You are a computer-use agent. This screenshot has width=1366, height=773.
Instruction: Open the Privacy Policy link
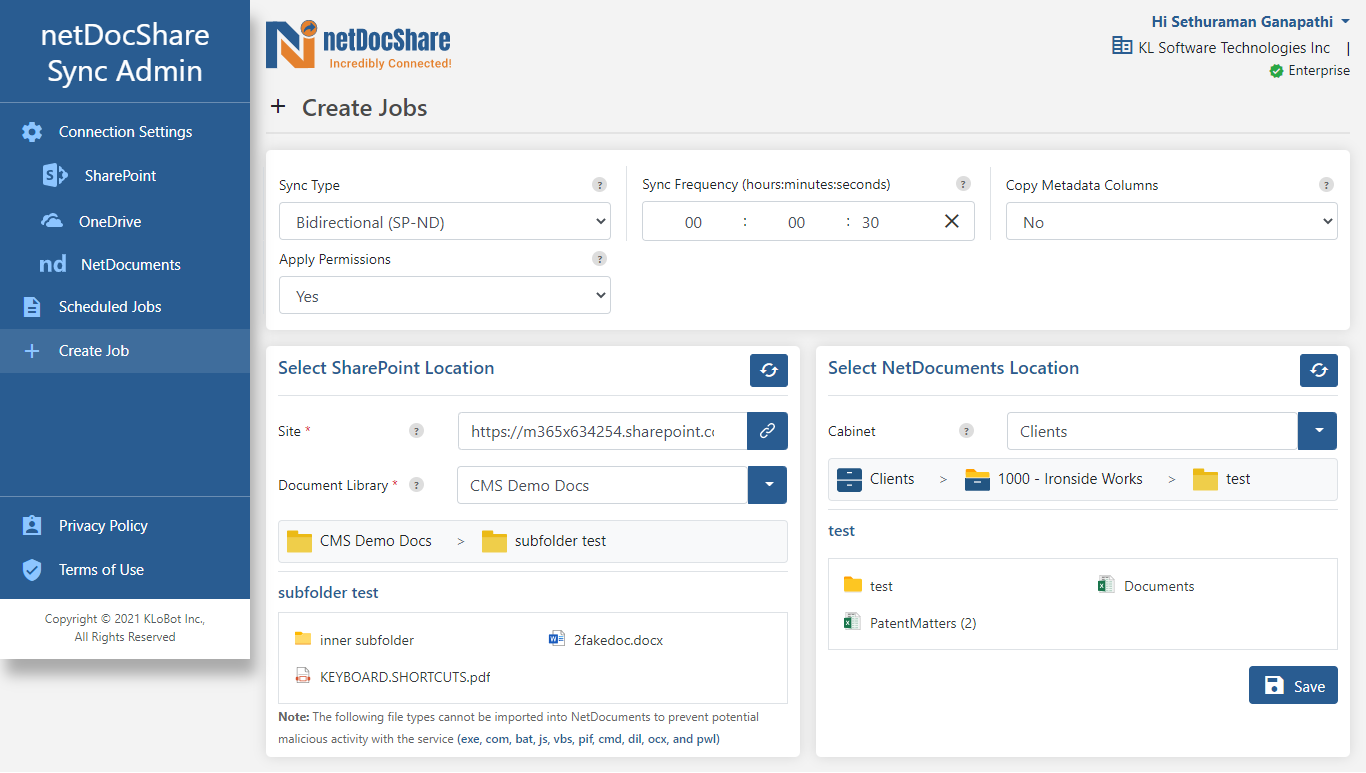103,526
